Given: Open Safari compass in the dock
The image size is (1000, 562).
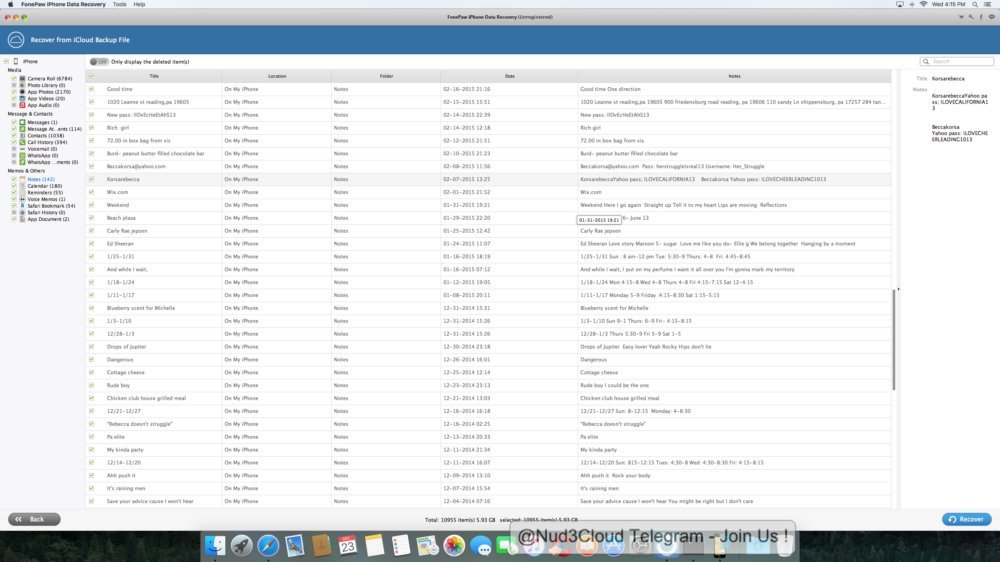Looking at the screenshot, I should pyautogui.click(x=268, y=545).
